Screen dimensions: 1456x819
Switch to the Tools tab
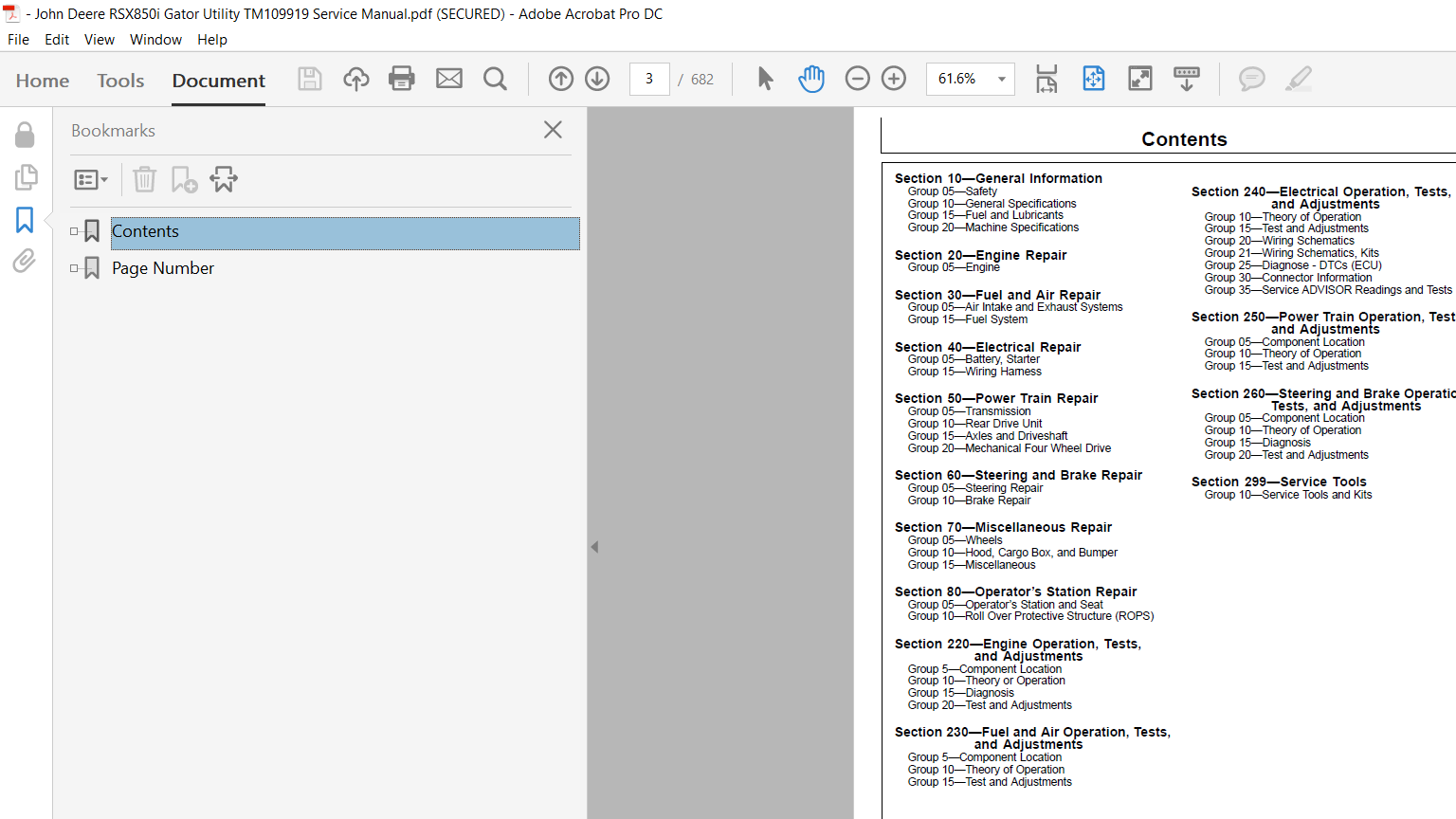[120, 81]
